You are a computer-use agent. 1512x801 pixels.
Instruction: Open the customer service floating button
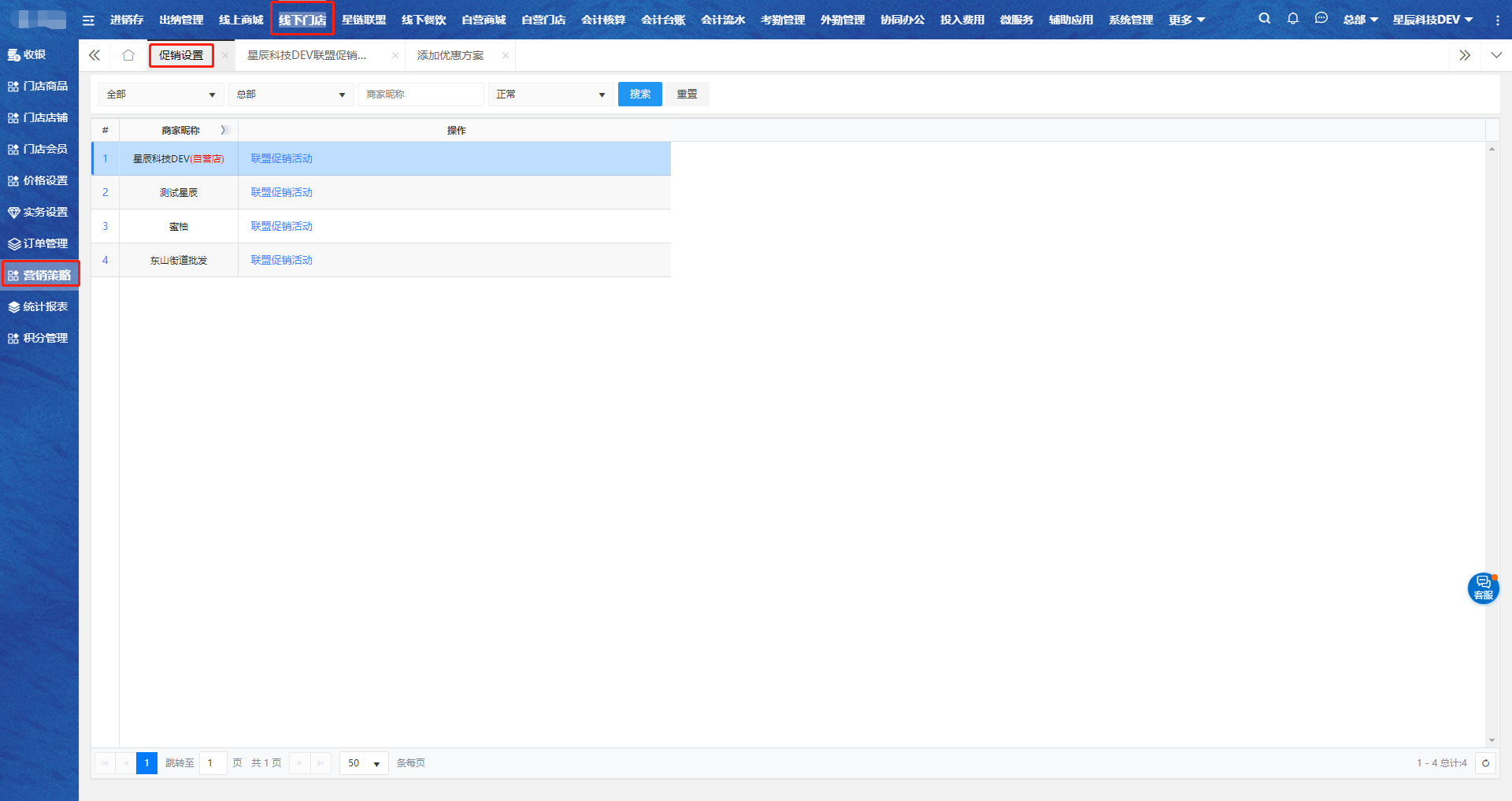(1483, 588)
